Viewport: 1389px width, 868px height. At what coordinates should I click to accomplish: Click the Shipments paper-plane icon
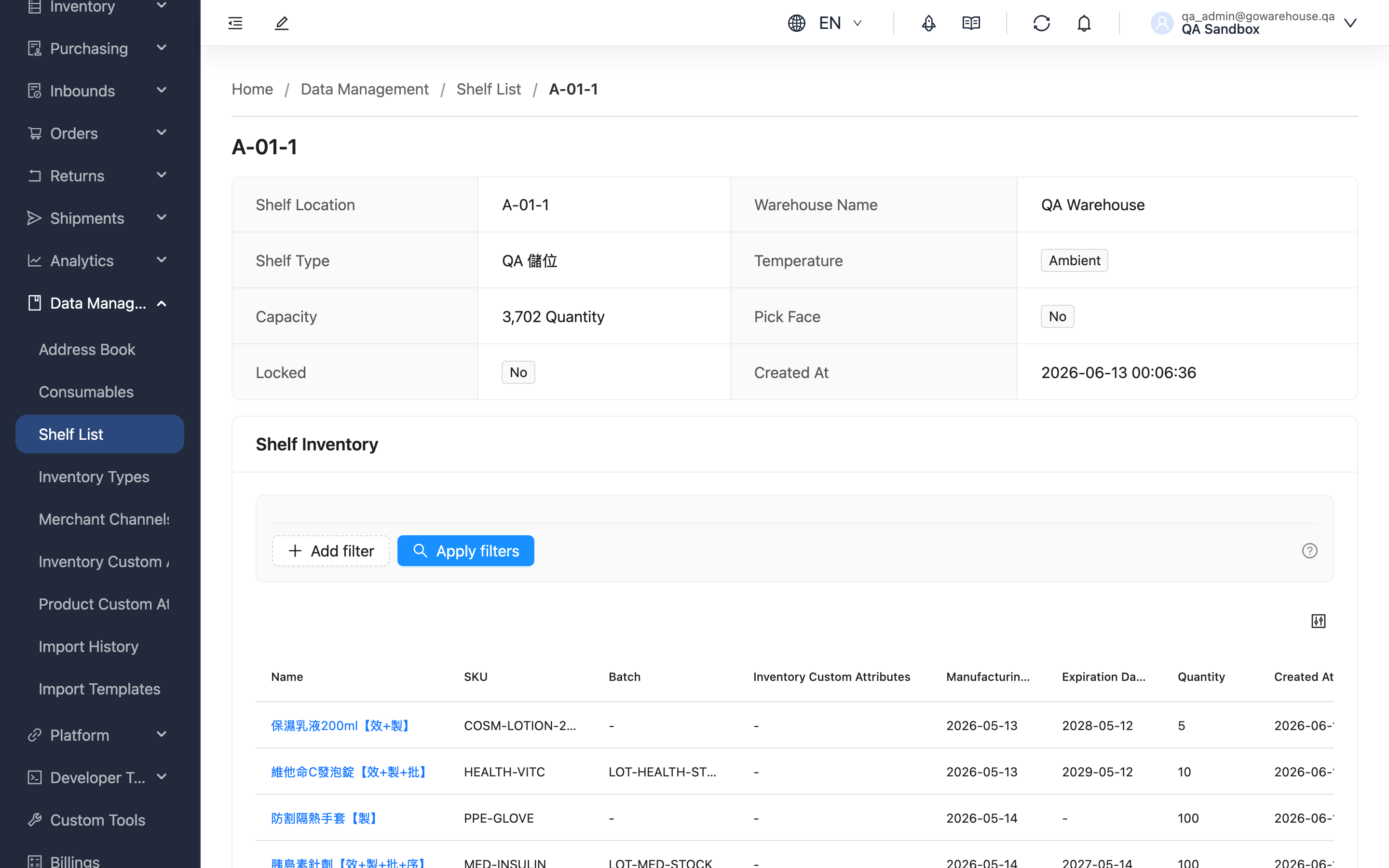[34, 218]
